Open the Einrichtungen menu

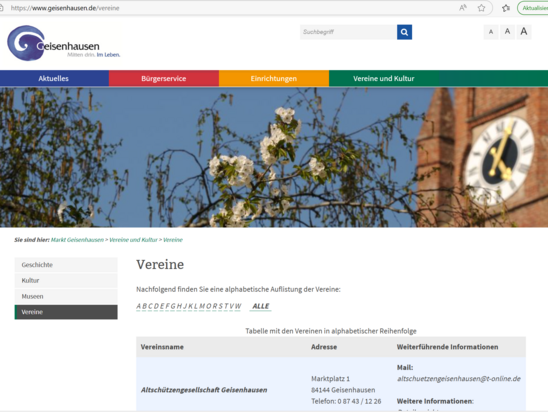point(274,79)
